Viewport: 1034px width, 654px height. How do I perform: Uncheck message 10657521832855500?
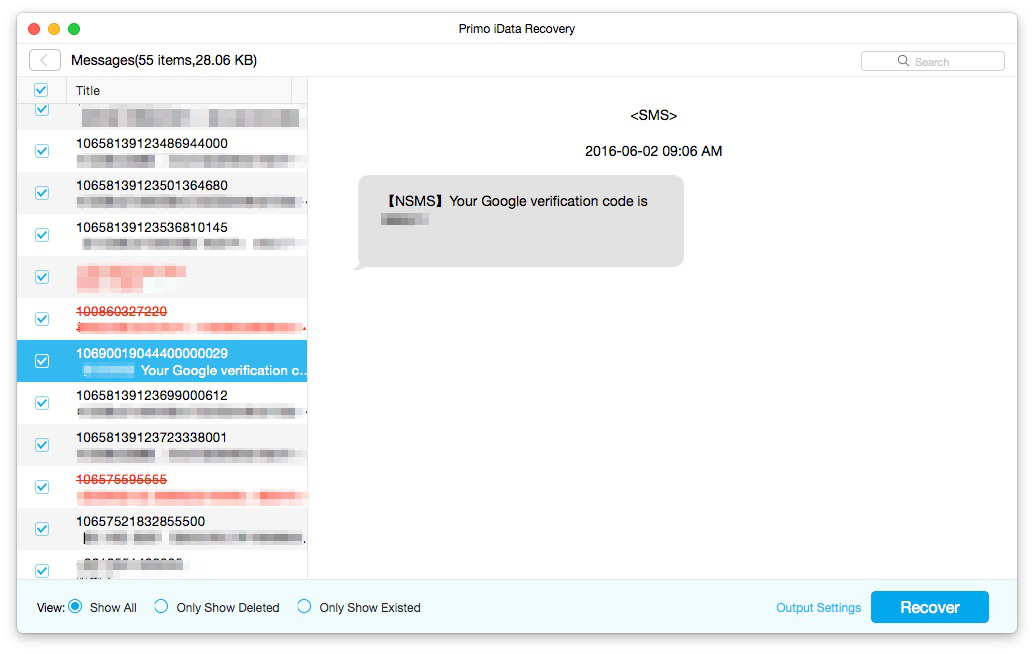click(42, 529)
